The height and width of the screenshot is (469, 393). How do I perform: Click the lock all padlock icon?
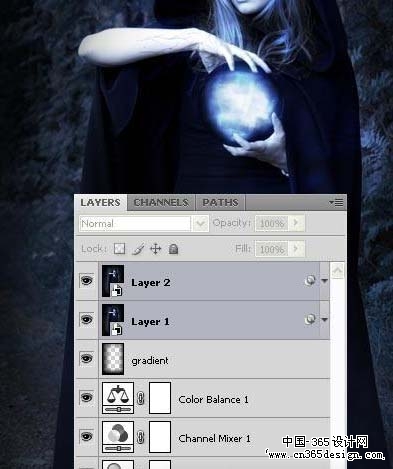coord(173,249)
